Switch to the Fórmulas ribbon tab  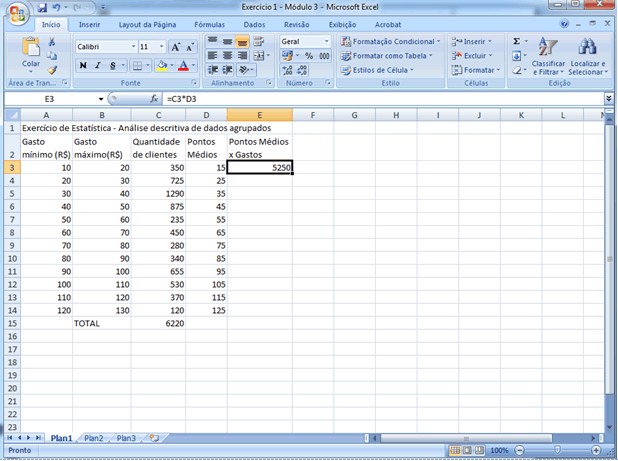(x=209, y=23)
